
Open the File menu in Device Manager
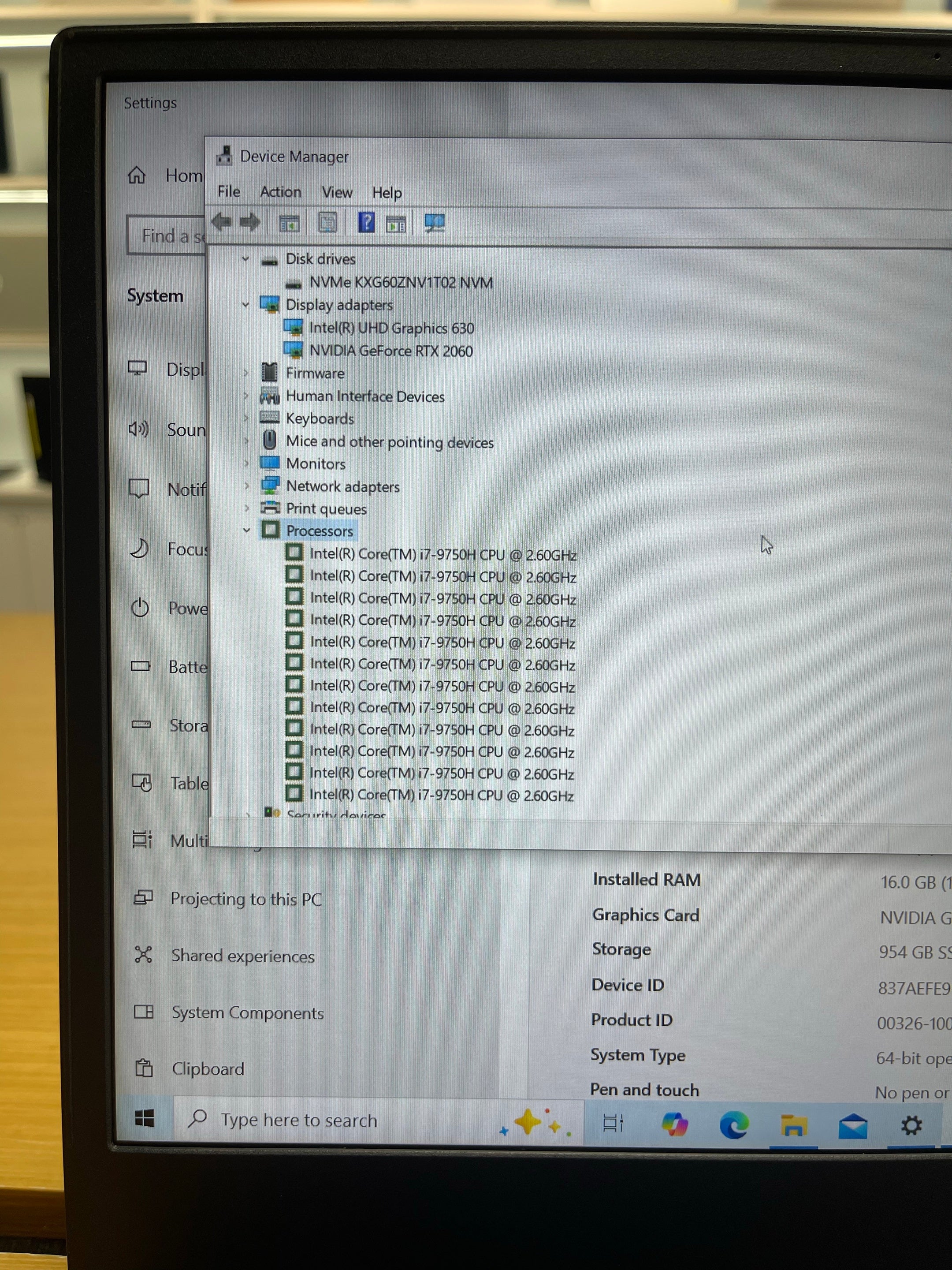click(229, 191)
